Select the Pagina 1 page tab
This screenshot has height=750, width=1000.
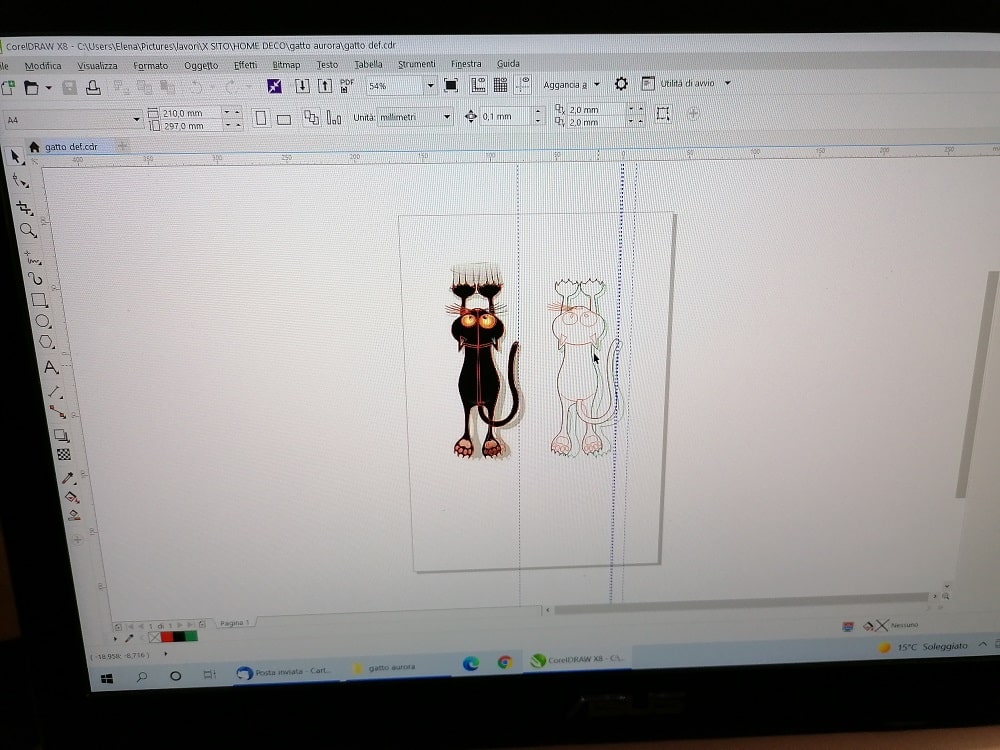(234, 622)
